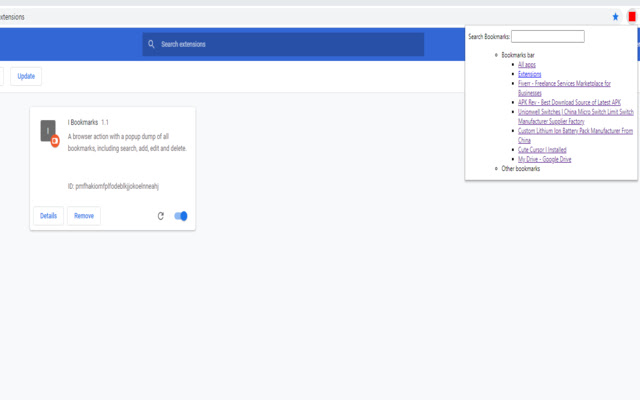Click the I Bookmarks extension logo
Screen dimensions: 640x400
(x=48, y=131)
